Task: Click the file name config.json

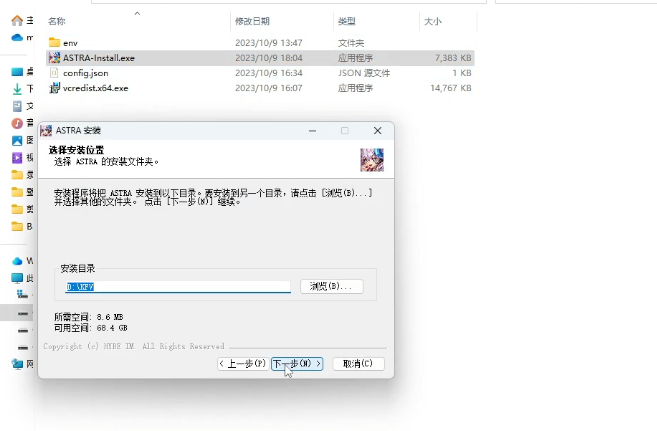Action: pos(85,73)
